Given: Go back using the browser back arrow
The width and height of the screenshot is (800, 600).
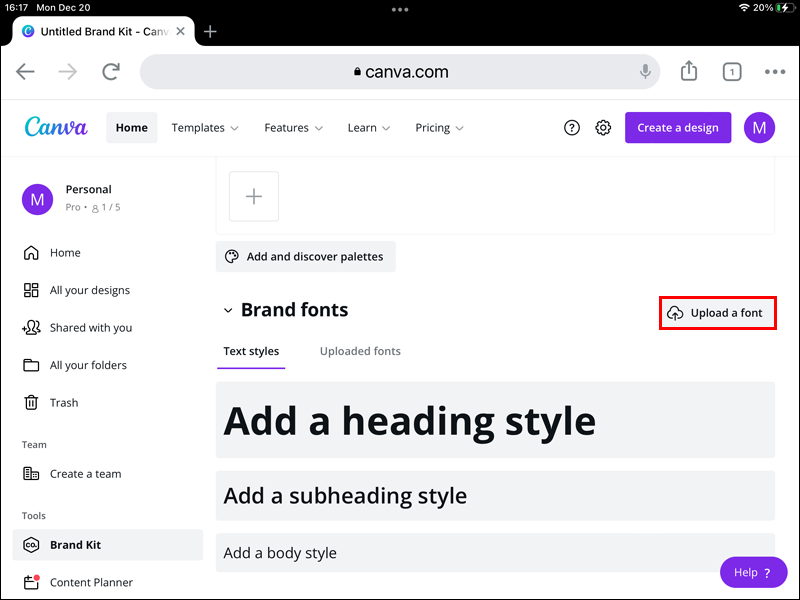Looking at the screenshot, I should (26, 71).
